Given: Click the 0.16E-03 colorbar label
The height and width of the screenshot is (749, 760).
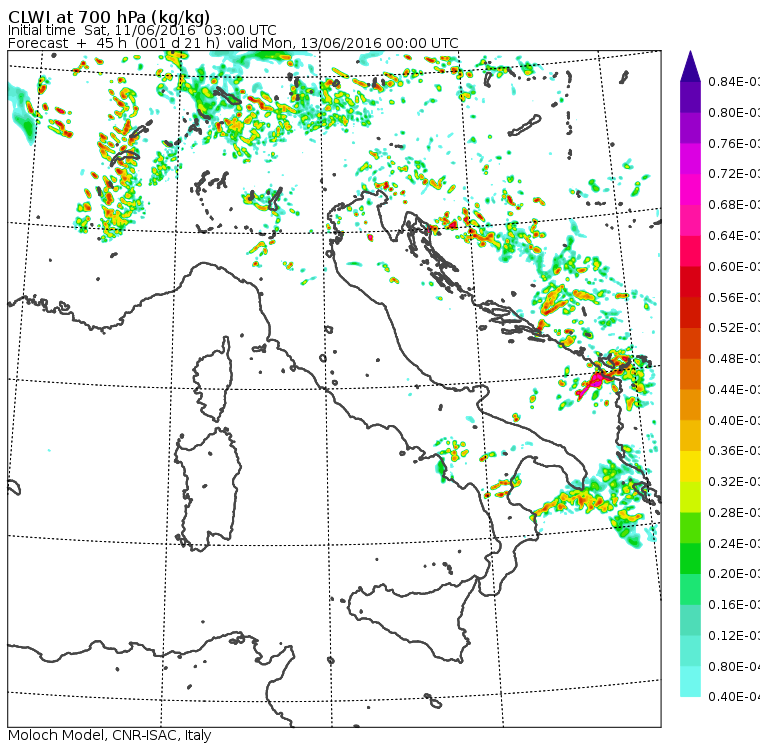Looking at the screenshot, I should coord(734,605).
